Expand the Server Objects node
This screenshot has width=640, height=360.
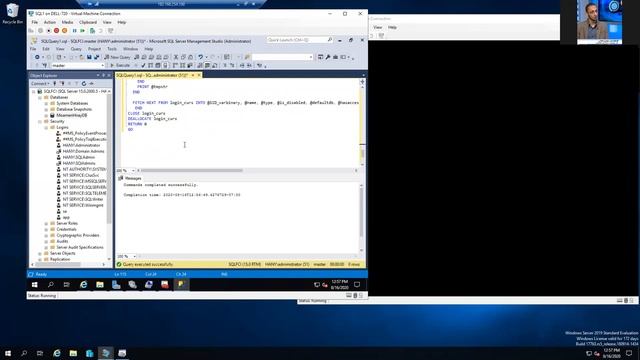click(40, 253)
